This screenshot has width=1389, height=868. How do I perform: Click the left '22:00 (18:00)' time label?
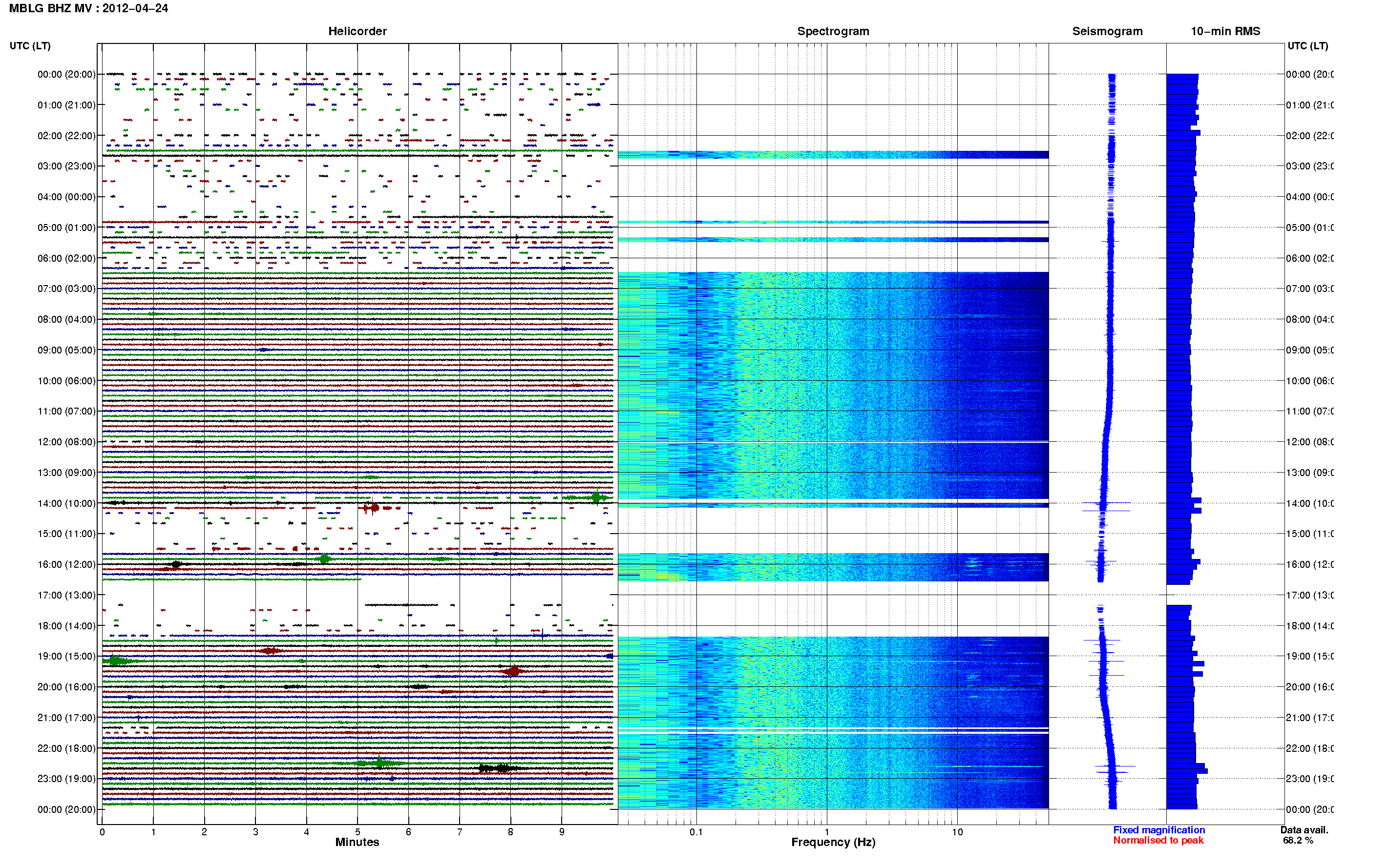[x=66, y=748]
